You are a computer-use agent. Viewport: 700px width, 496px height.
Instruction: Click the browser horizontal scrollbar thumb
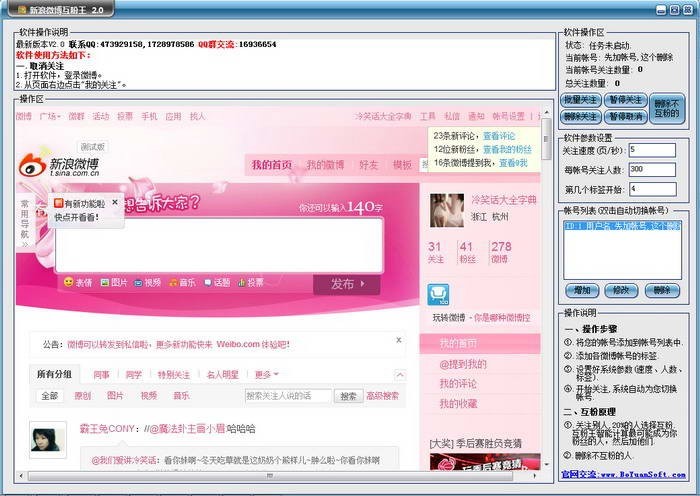pyautogui.click(x=270, y=476)
